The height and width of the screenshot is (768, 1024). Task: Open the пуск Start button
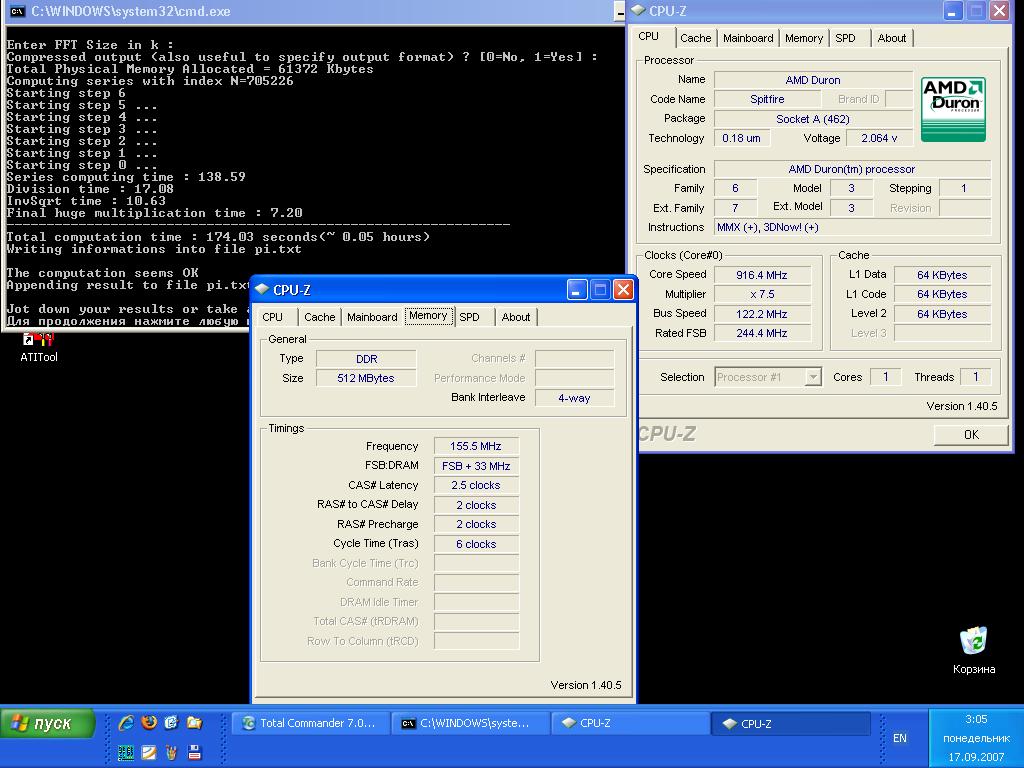click(x=48, y=724)
